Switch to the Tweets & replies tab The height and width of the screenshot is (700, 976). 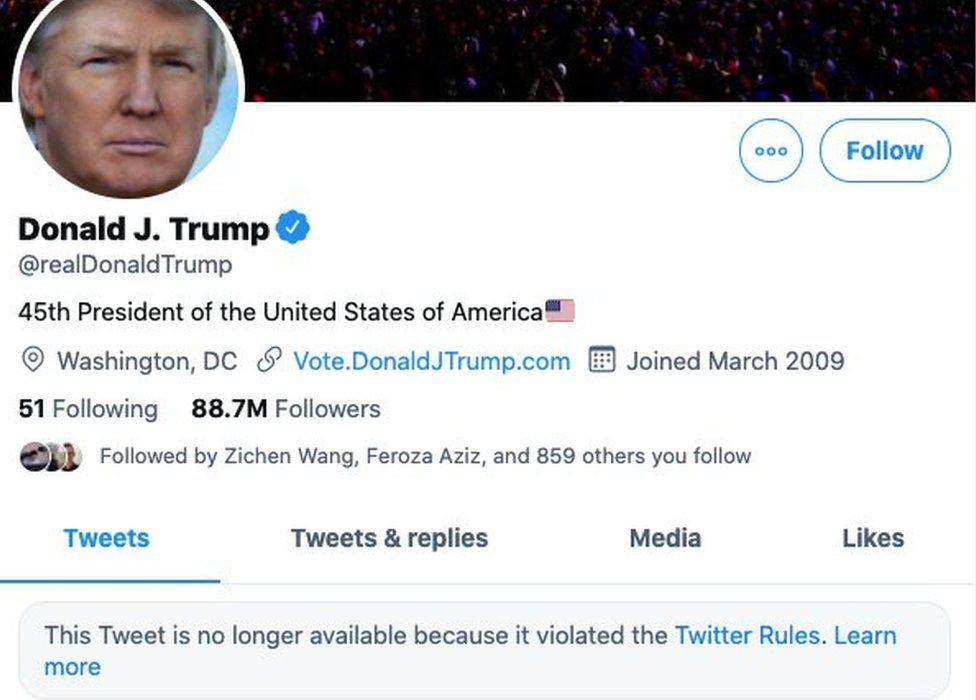click(388, 538)
